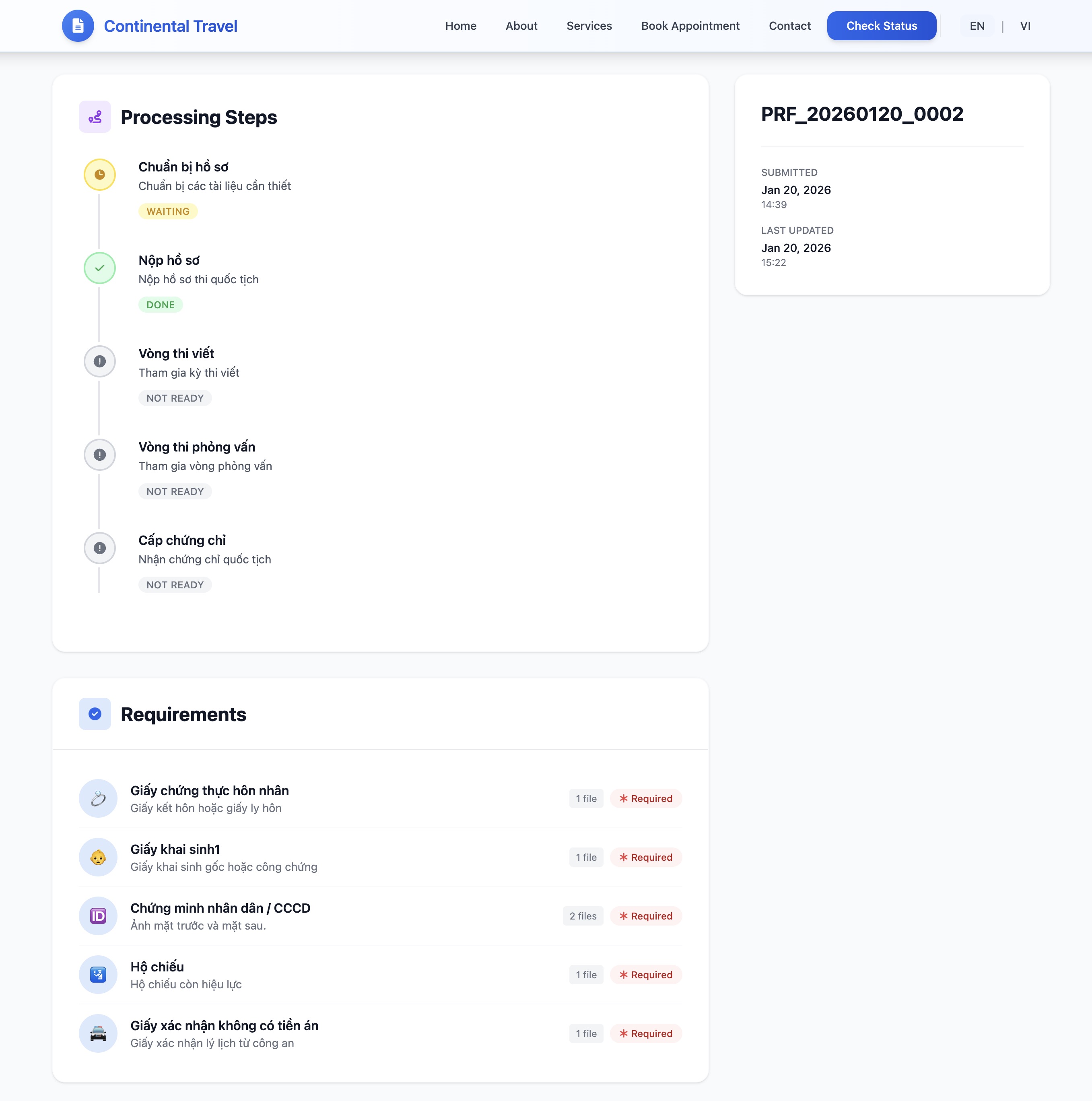This screenshot has height=1101, width=1092.
Task: Open Book Appointment in the navigation
Action: (x=690, y=26)
